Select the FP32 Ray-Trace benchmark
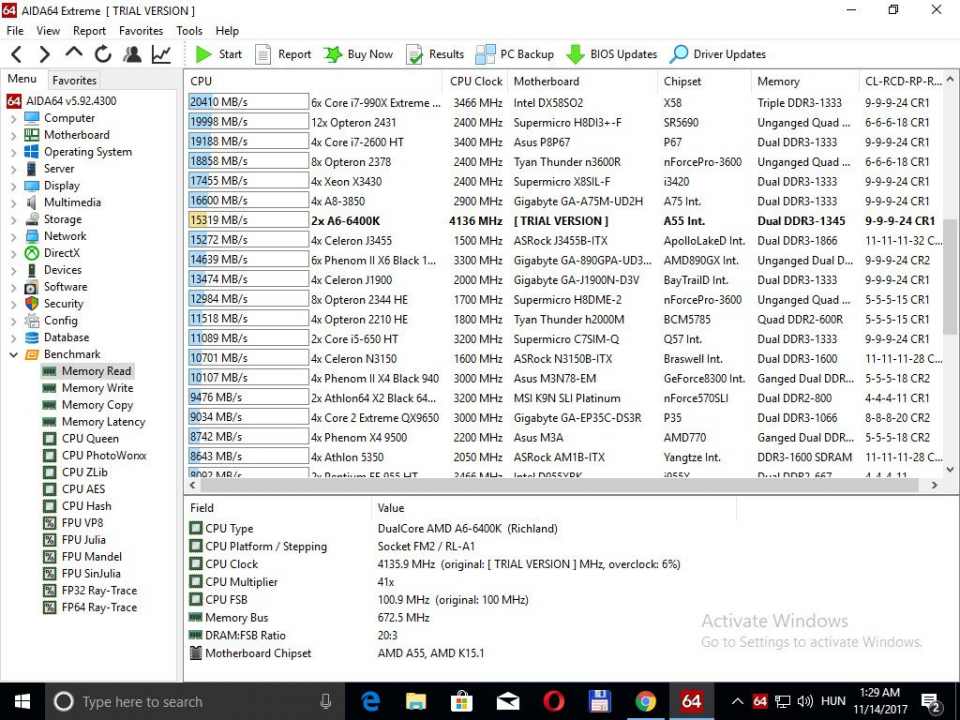Viewport: 960px width, 720px height. point(99,591)
